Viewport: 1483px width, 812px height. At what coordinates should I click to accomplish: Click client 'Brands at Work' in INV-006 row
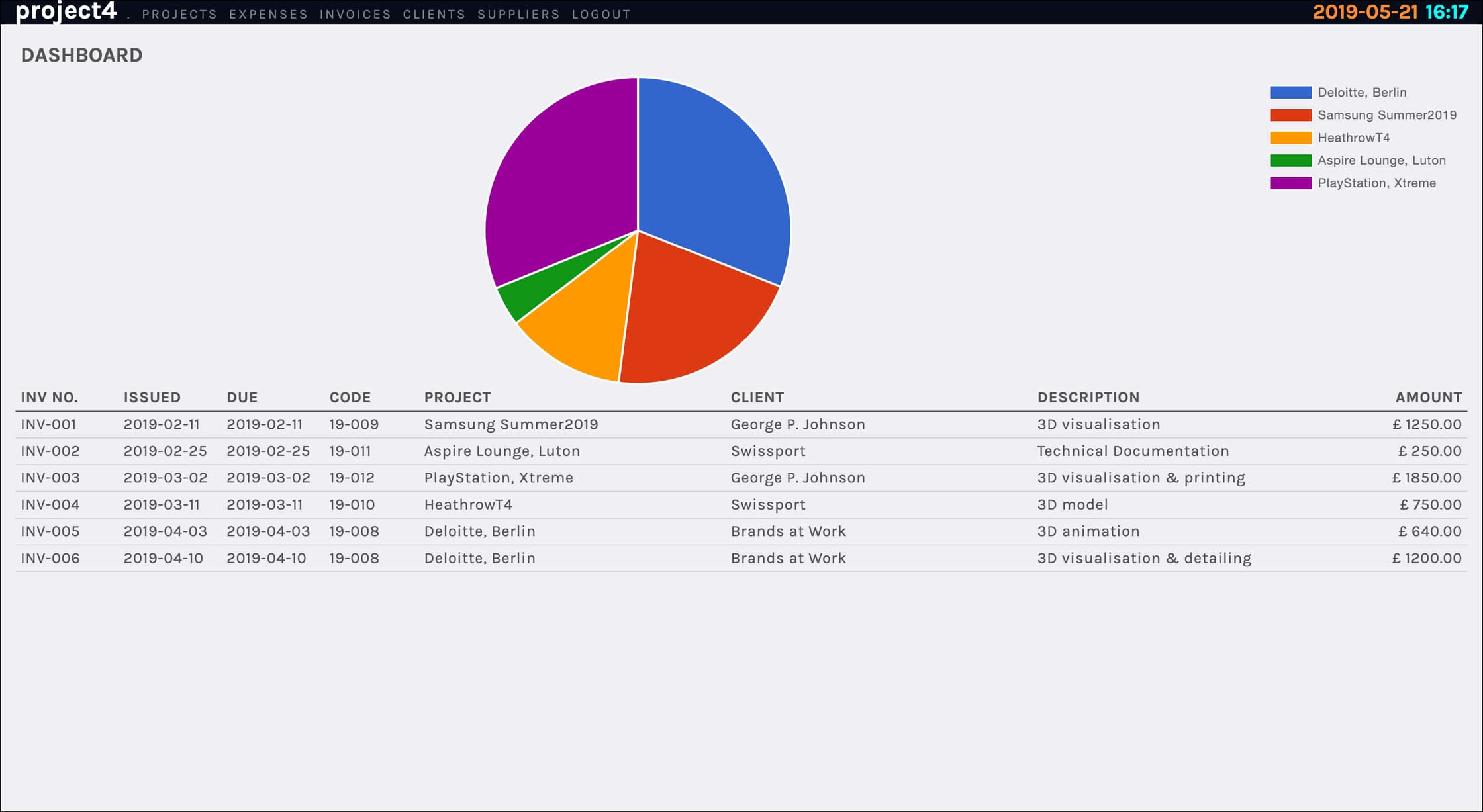point(789,559)
